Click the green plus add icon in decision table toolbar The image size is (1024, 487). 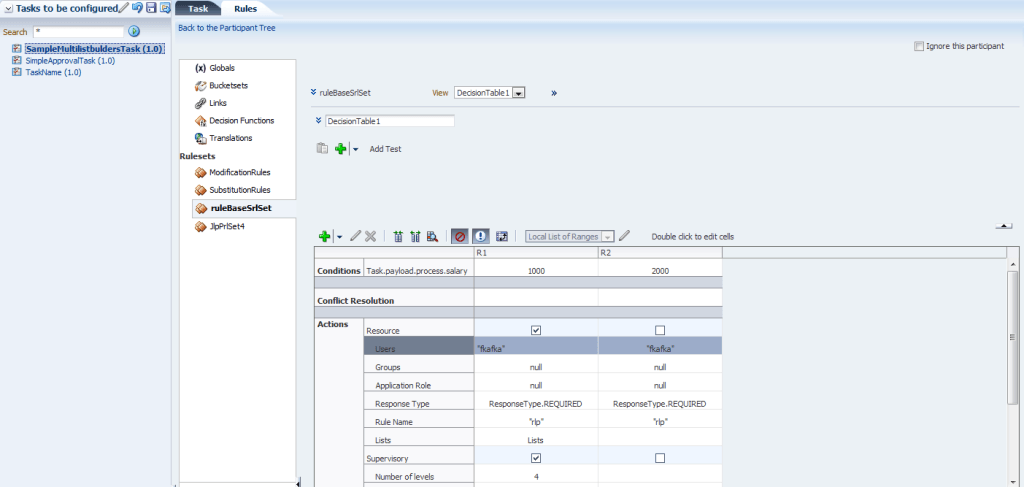click(x=325, y=236)
